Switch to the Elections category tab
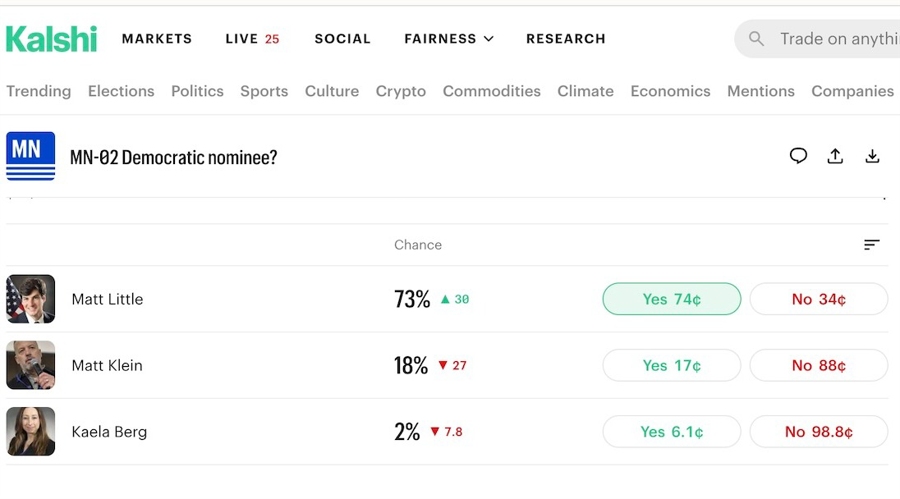Viewport: 900px width, 499px height. (121, 91)
